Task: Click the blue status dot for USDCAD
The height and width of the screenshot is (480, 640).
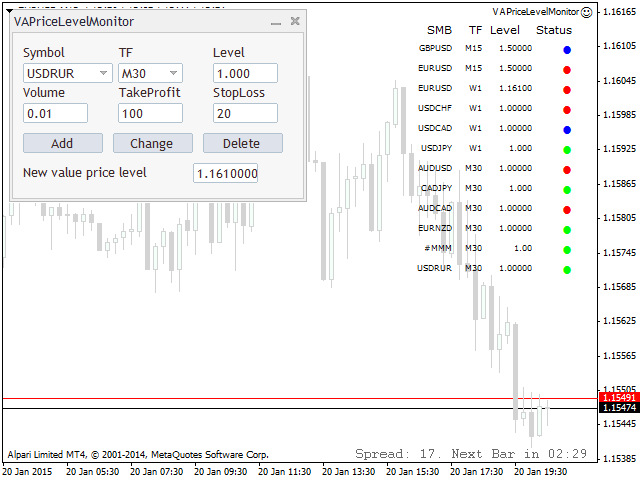Action: (x=567, y=129)
